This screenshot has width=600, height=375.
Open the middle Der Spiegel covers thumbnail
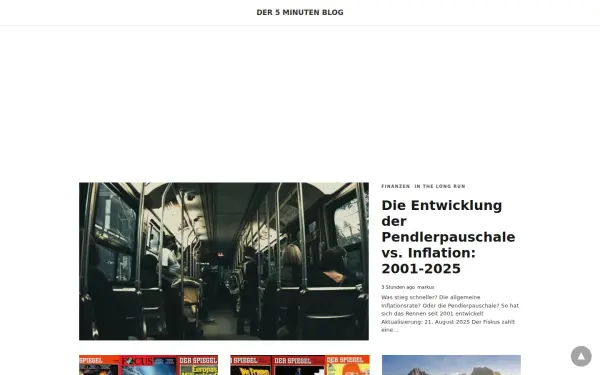tap(300, 365)
